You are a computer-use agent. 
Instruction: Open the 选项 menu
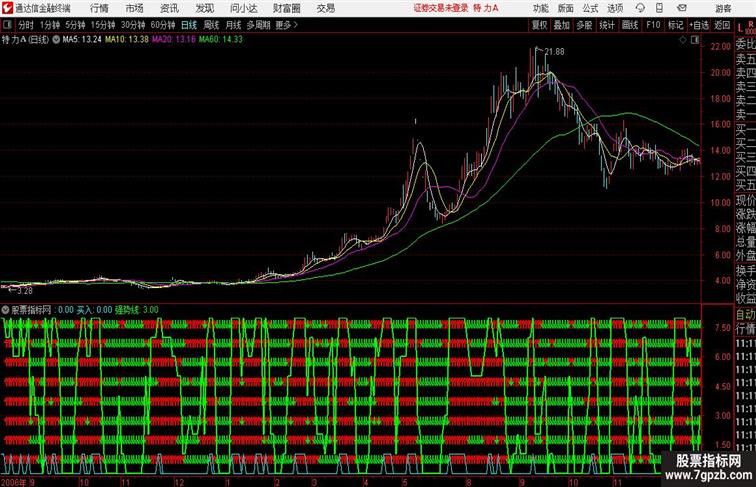615,8
